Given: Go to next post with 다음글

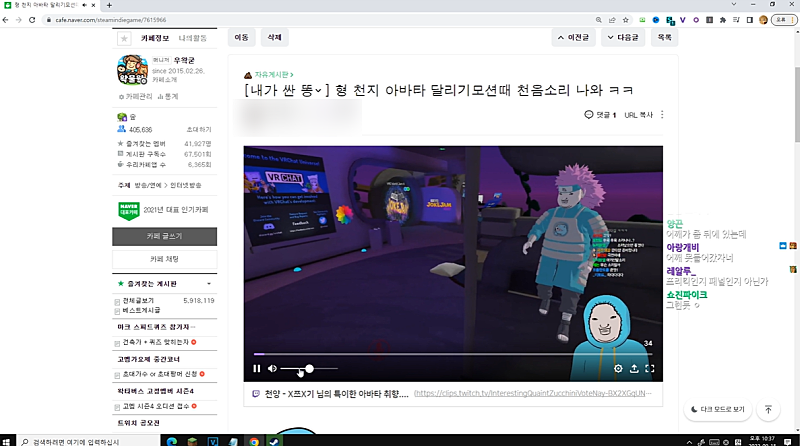Looking at the screenshot, I should (x=623, y=37).
